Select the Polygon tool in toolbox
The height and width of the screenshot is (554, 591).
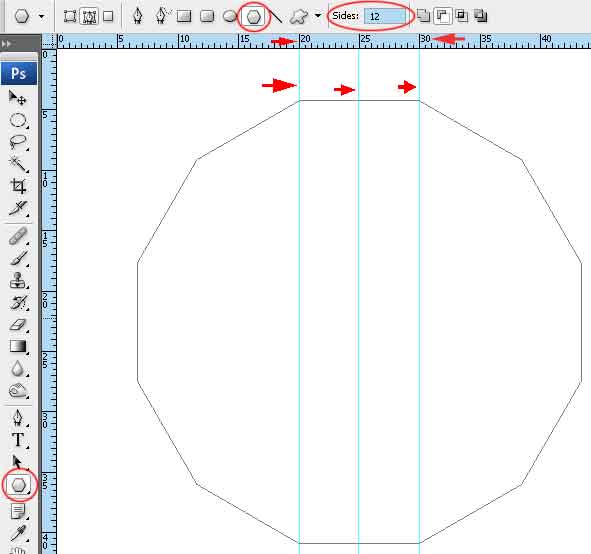pos(19,485)
